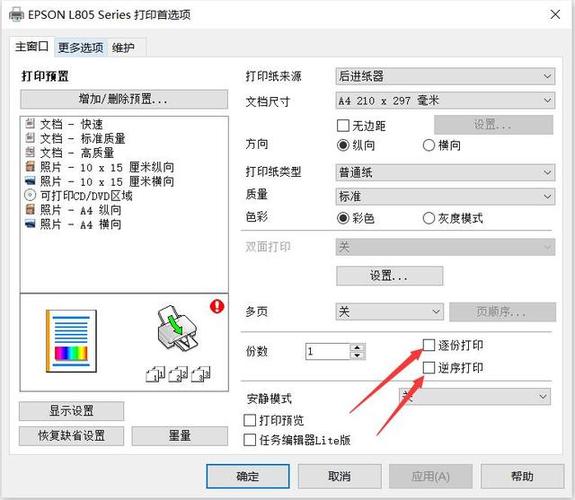Click the third page-order icon labeled 3
Viewport: 575px width, 500px height.
coord(201,374)
